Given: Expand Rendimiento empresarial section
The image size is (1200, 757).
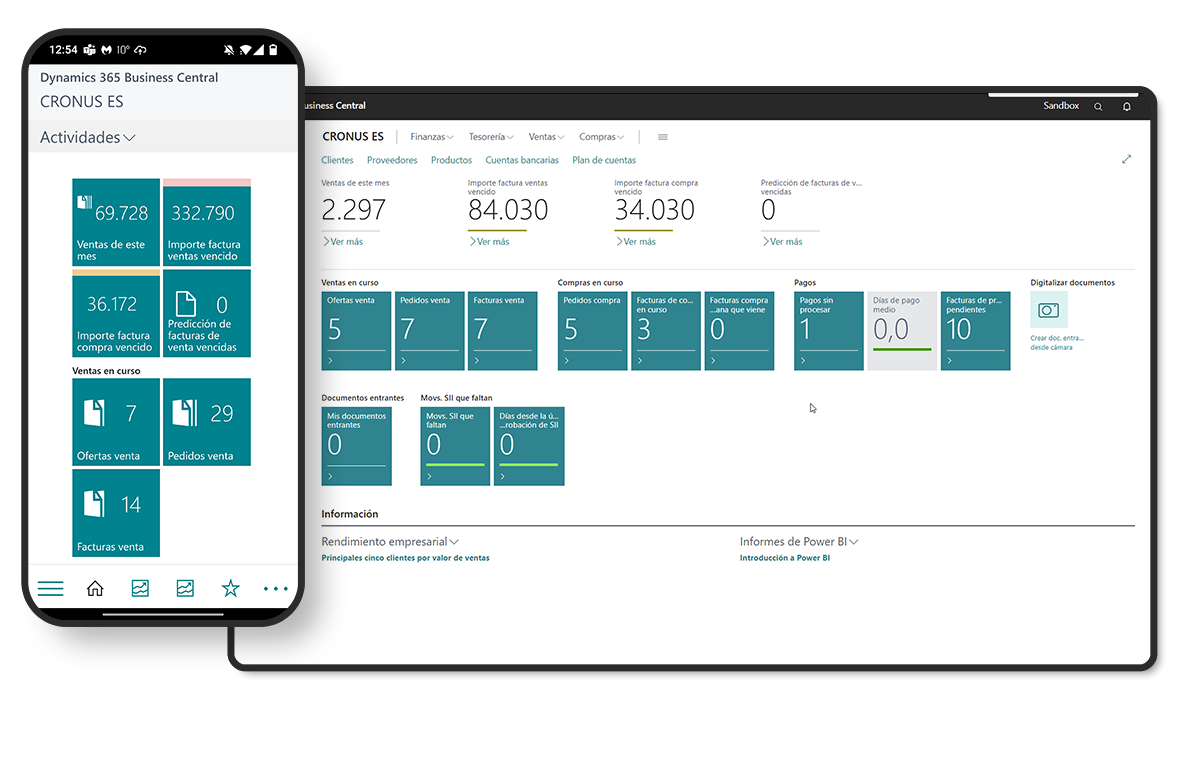Looking at the screenshot, I should click(x=390, y=542).
